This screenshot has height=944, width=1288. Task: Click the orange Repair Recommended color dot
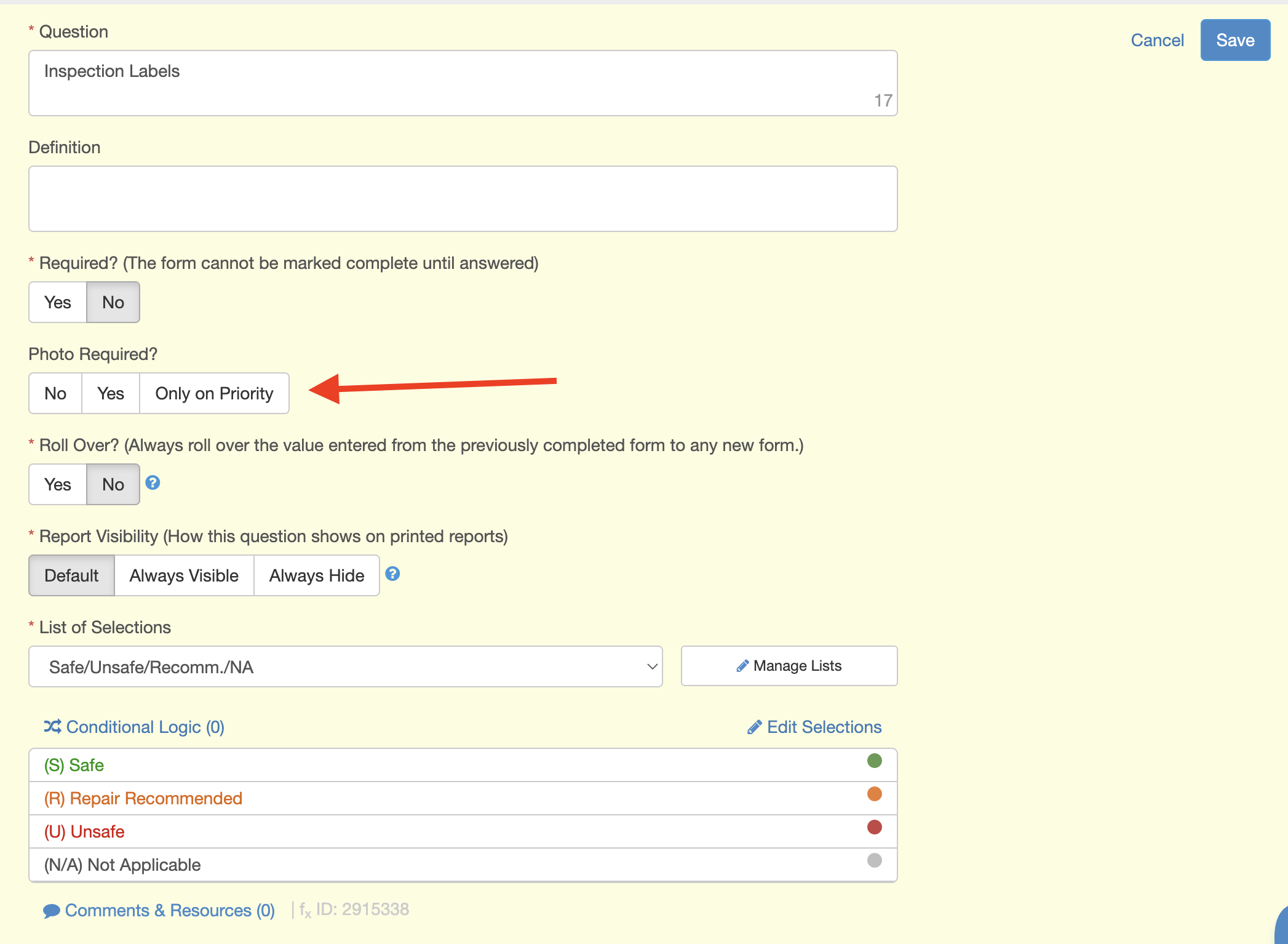click(874, 794)
